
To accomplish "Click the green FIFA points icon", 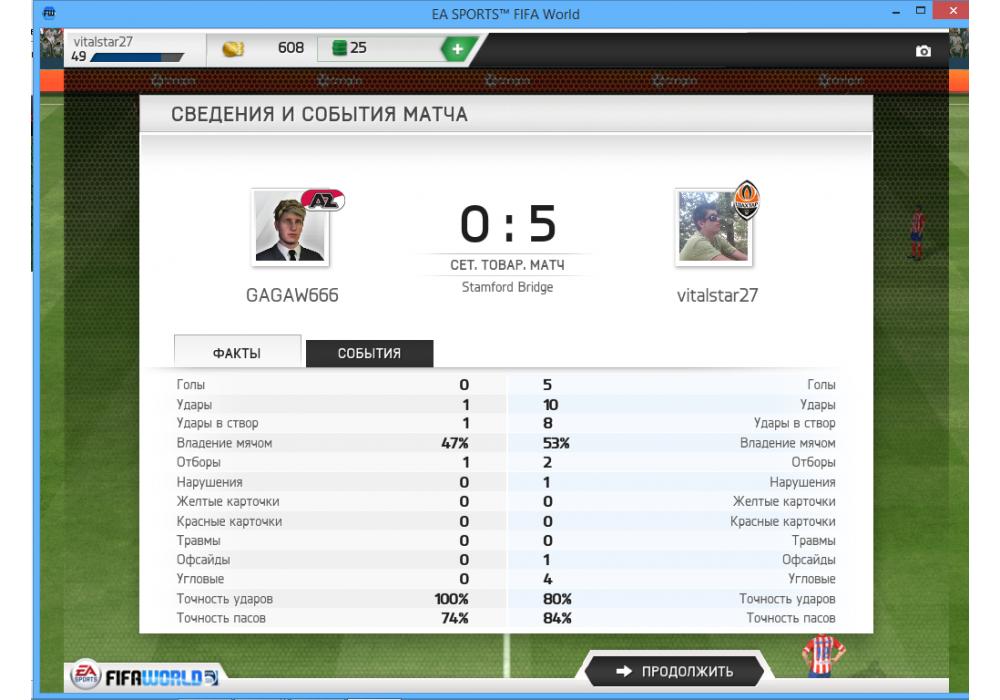I will pyautogui.click(x=340, y=48).
